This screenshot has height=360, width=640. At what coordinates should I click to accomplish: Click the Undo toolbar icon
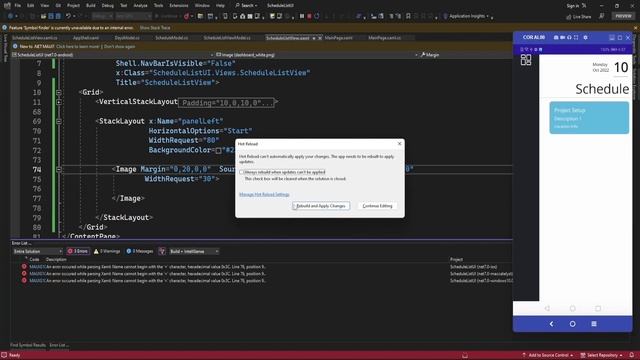pos(69,16)
